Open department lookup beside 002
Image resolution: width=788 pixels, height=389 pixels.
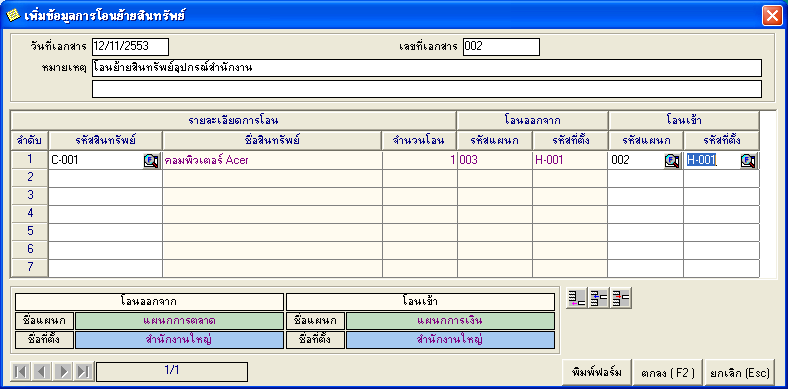672,161
